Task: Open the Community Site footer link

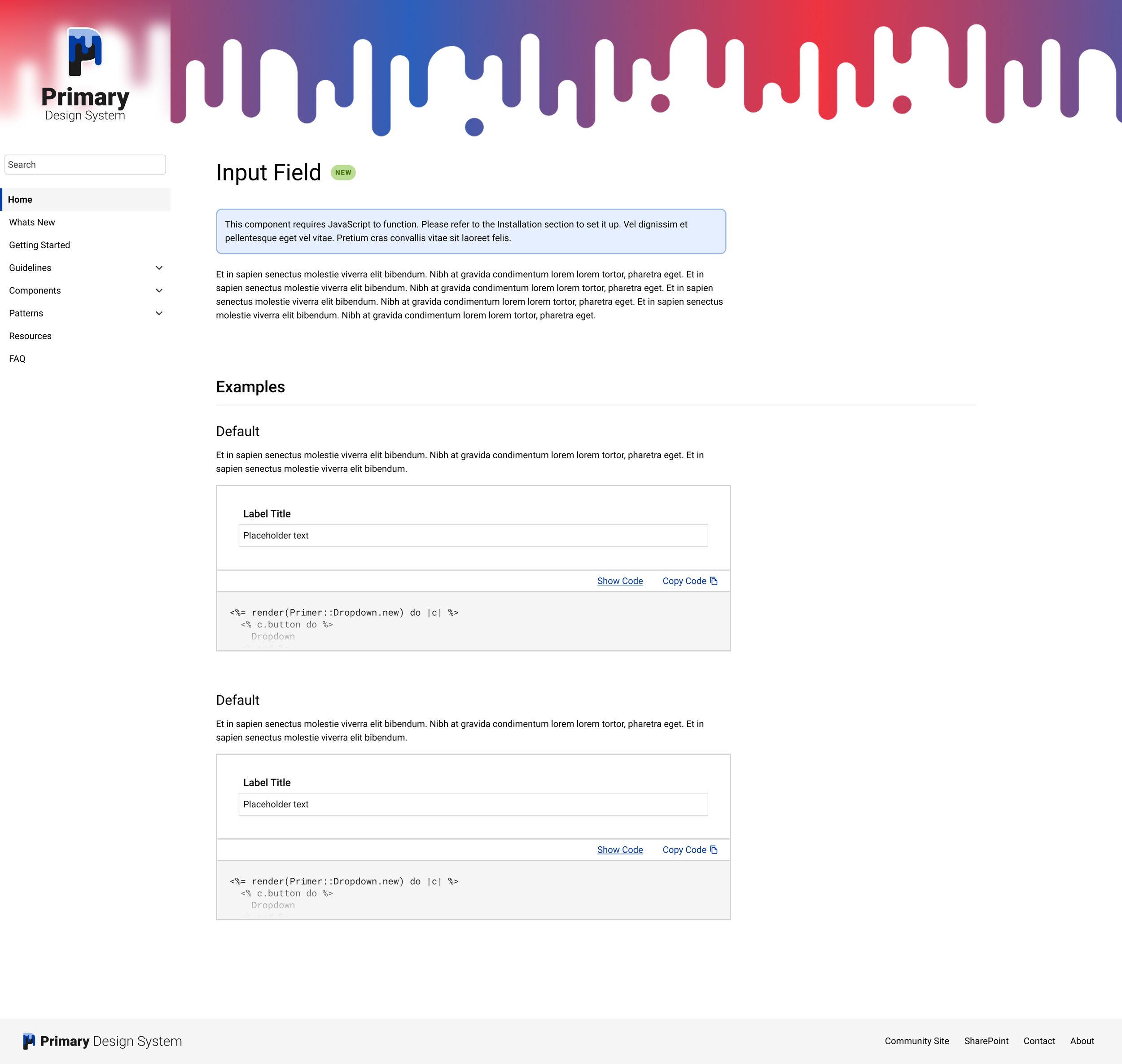Action: pyautogui.click(x=916, y=1041)
